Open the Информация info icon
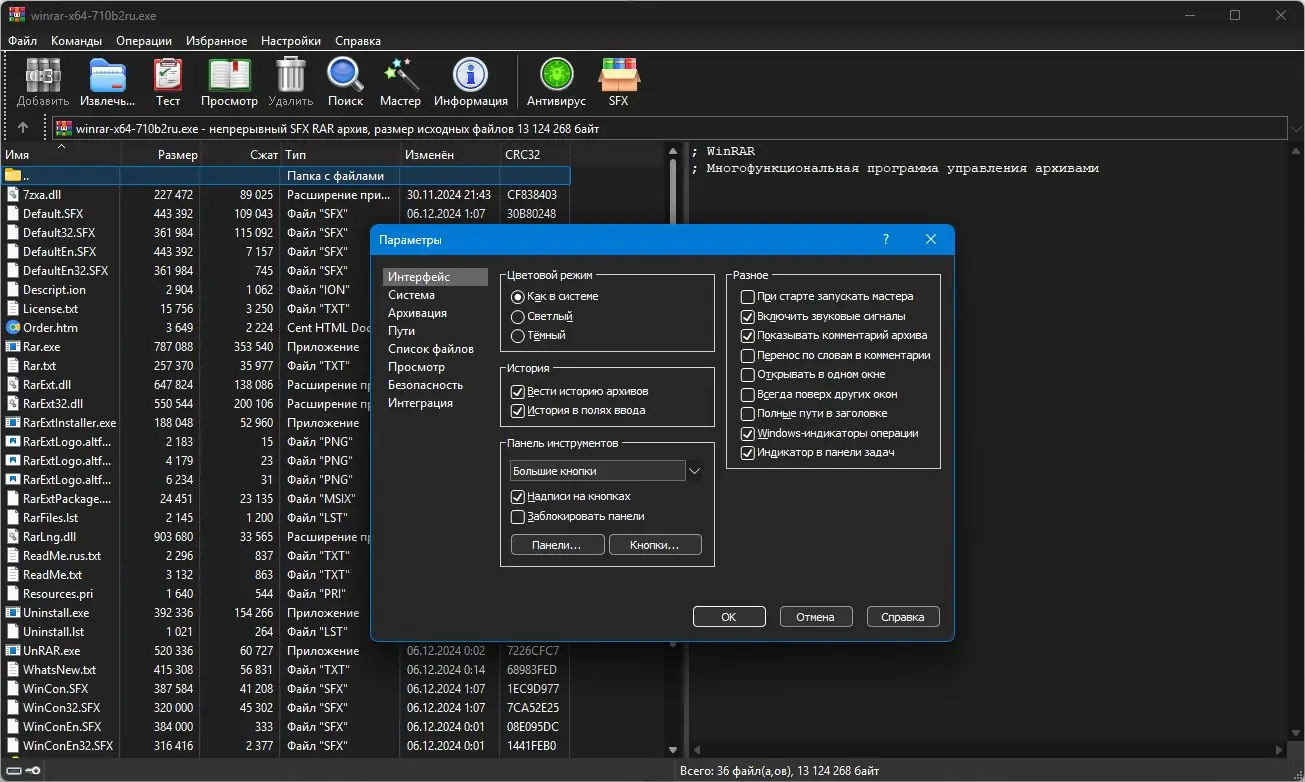The image size is (1305, 782). [x=470, y=77]
